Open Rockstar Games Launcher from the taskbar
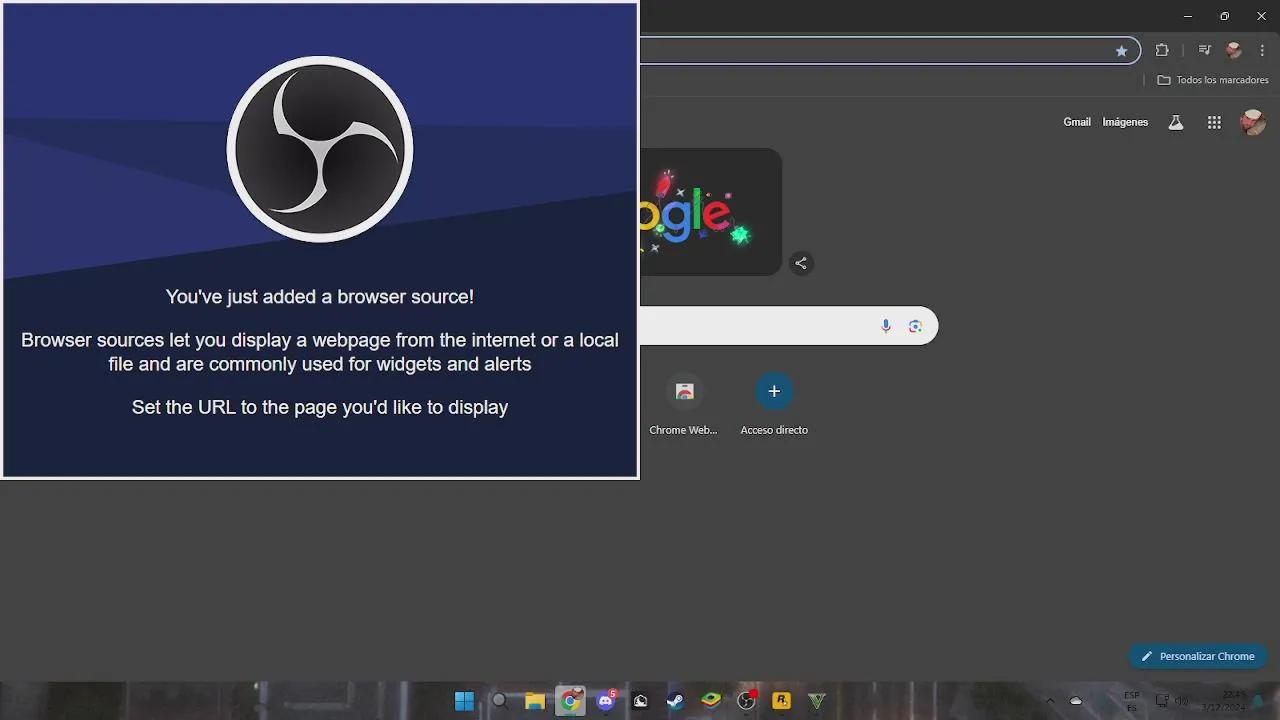Viewport: 1280px width, 720px height. pyautogui.click(x=782, y=701)
